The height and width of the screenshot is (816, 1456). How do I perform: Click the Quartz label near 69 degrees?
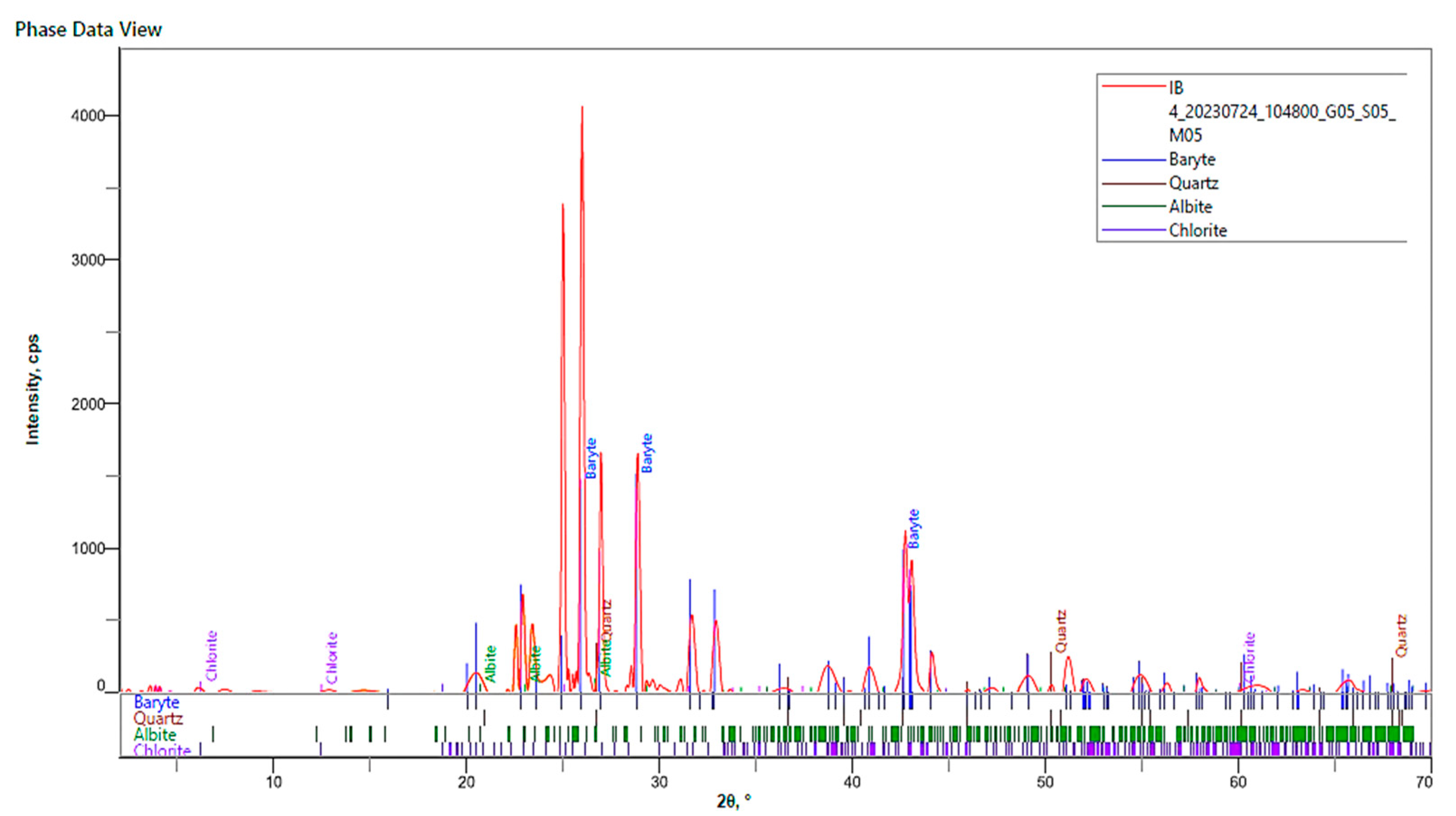[x=1401, y=636]
